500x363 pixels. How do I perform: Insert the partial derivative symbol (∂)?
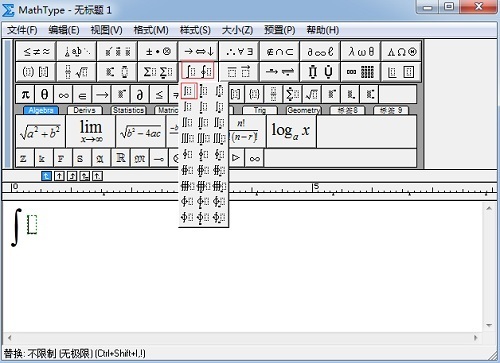pos(140,95)
